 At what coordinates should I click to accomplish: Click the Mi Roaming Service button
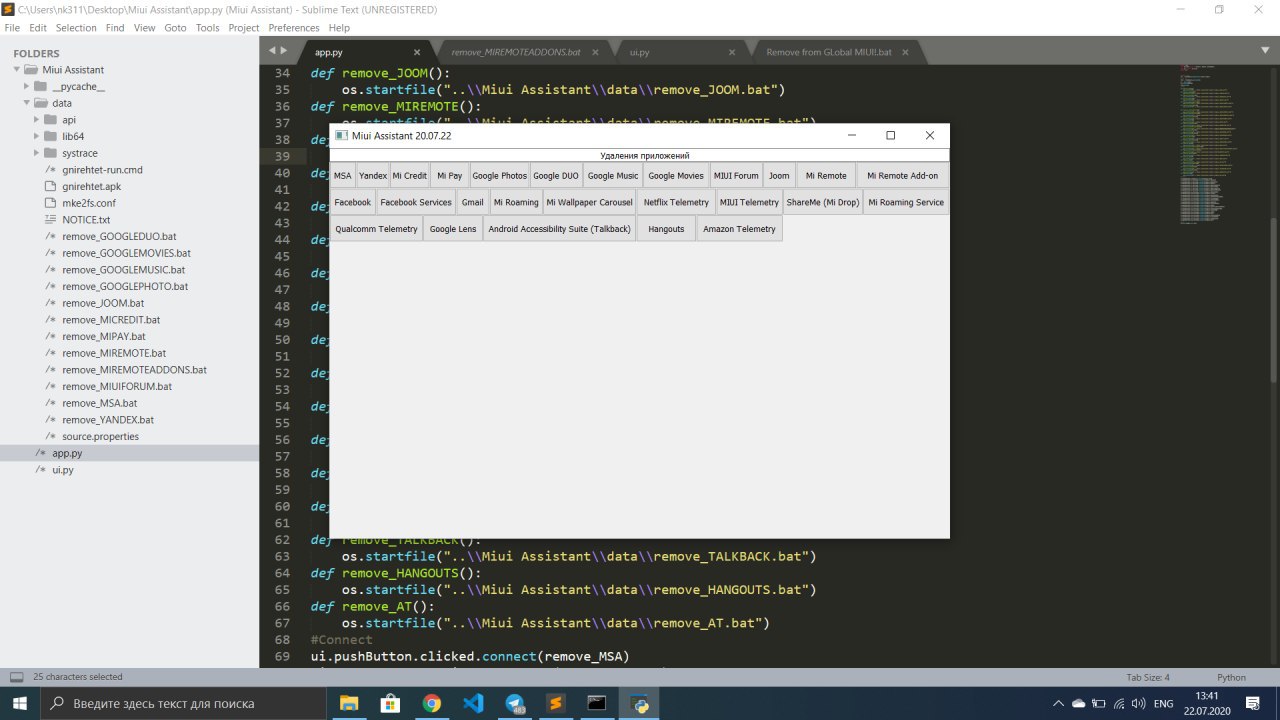point(906,202)
